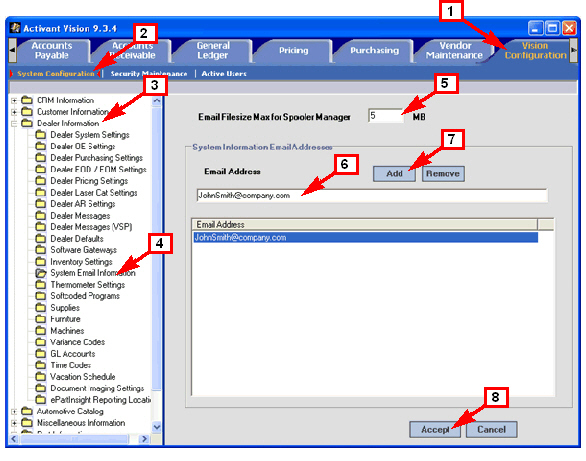Click the Machines folder icon
The height and width of the screenshot is (461, 586).
tap(41, 331)
